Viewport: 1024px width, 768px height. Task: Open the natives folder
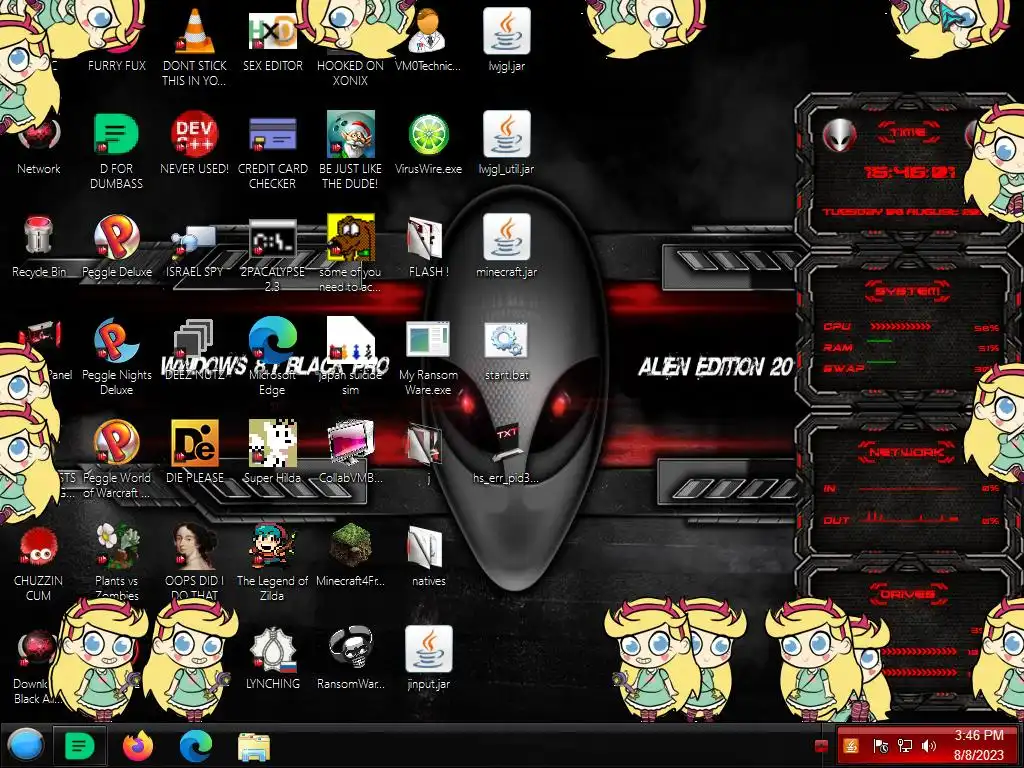[x=425, y=547]
